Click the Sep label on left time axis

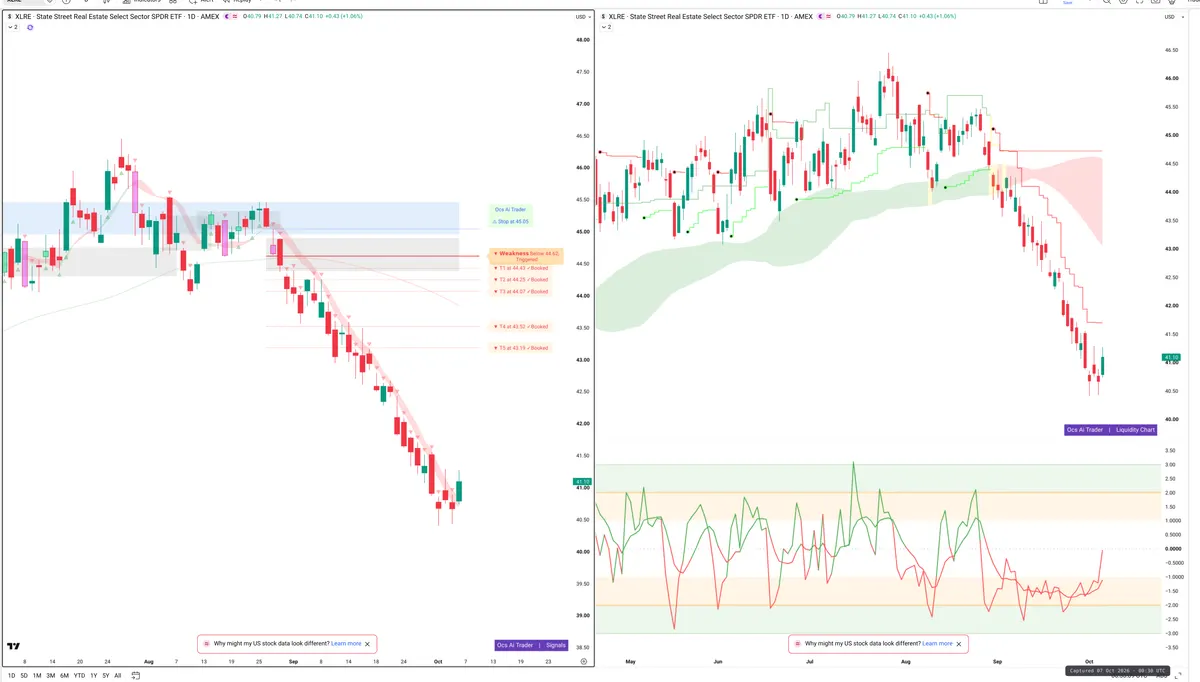coord(293,661)
